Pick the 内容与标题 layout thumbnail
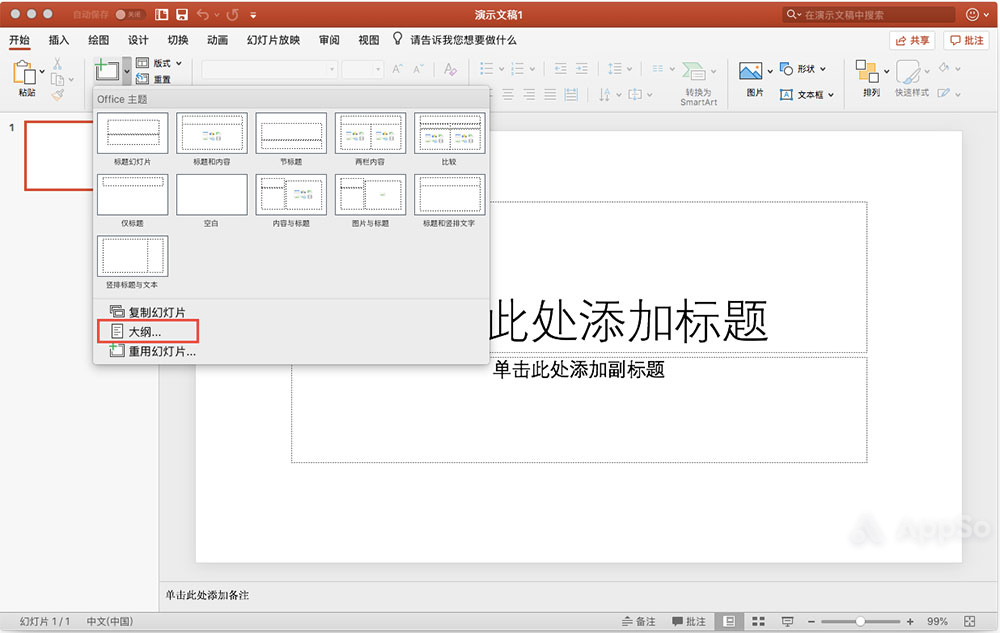The image size is (1000, 633). 291,194
